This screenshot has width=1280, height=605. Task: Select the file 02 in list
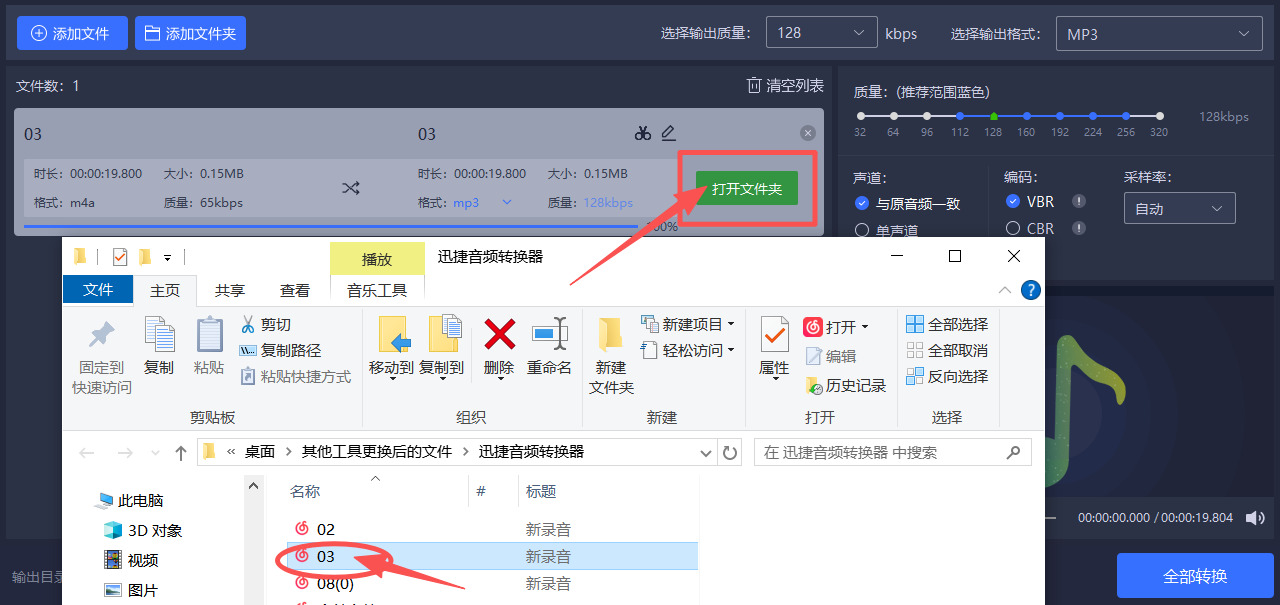tap(326, 529)
